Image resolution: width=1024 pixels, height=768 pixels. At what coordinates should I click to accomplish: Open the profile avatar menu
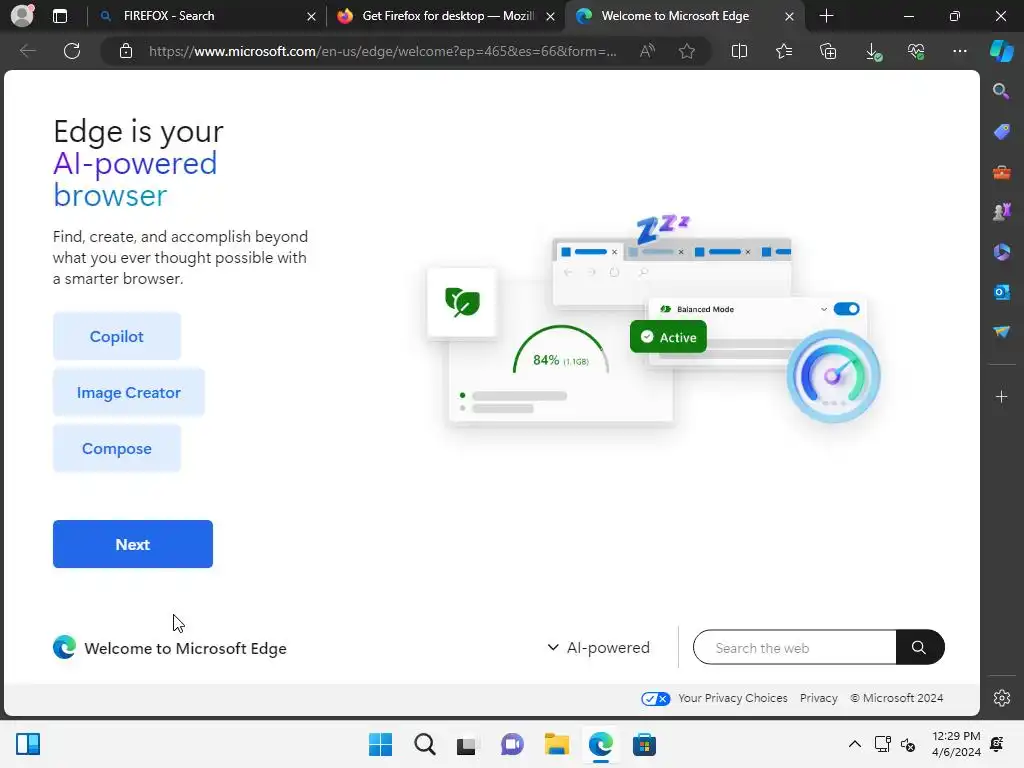click(22, 16)
